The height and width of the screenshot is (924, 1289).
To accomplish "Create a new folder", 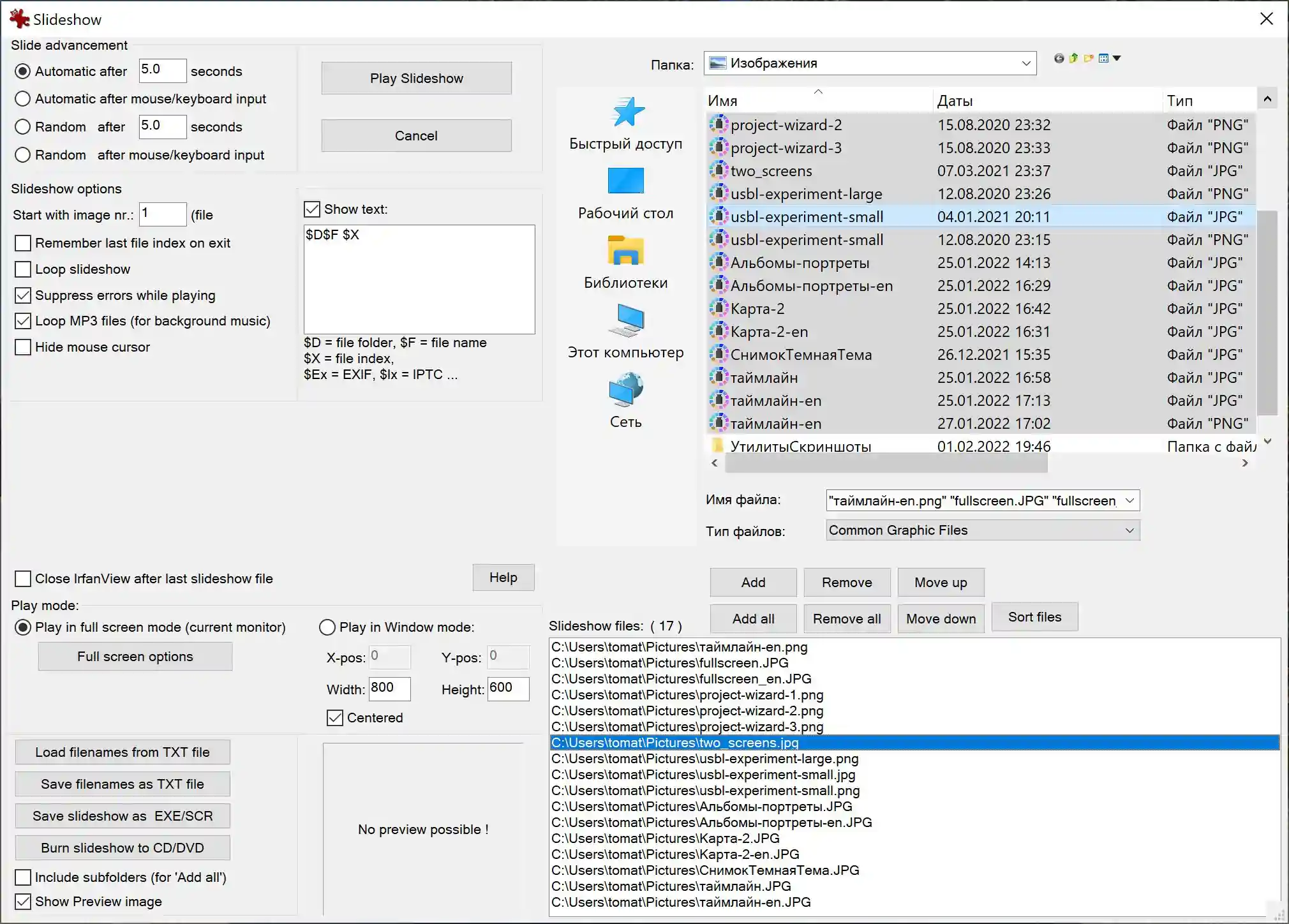I will (1089, 59).
